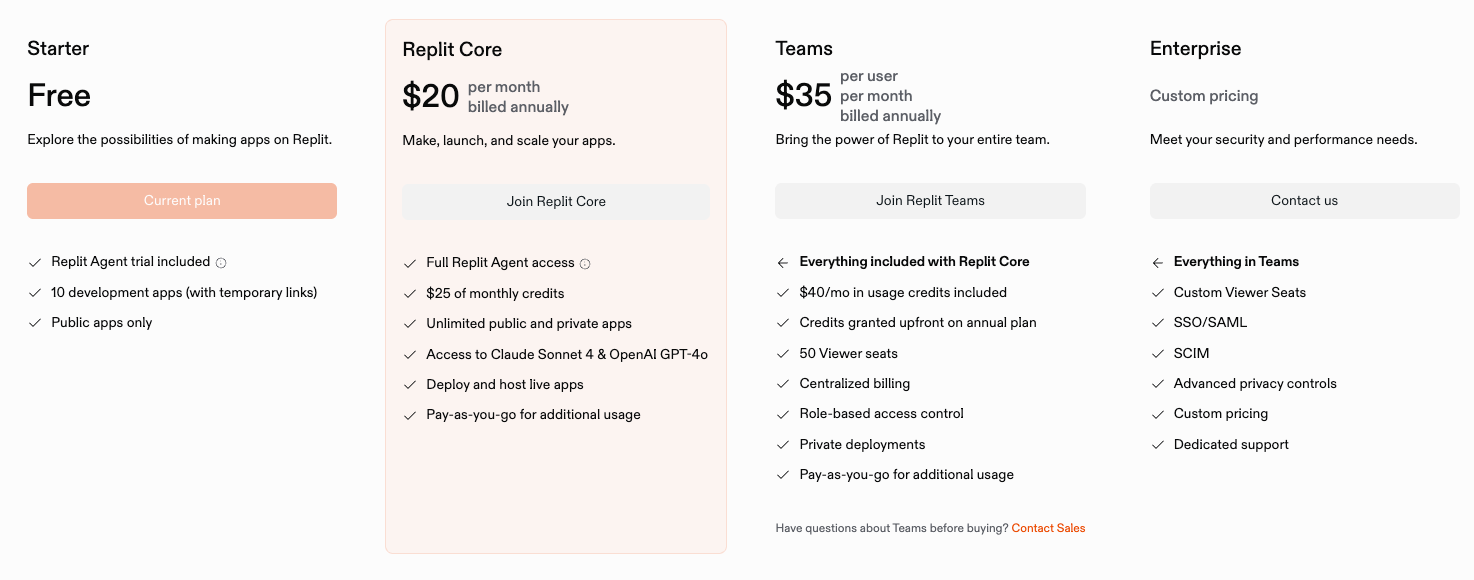Screen dimensions: 1474x580
Task: Click left arrow icon before Everything included with Replit Core
Action: (783, 263)
